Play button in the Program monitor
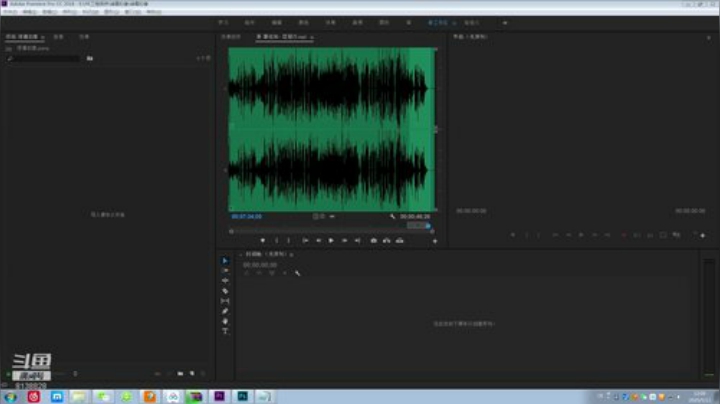 coord(581,235)
